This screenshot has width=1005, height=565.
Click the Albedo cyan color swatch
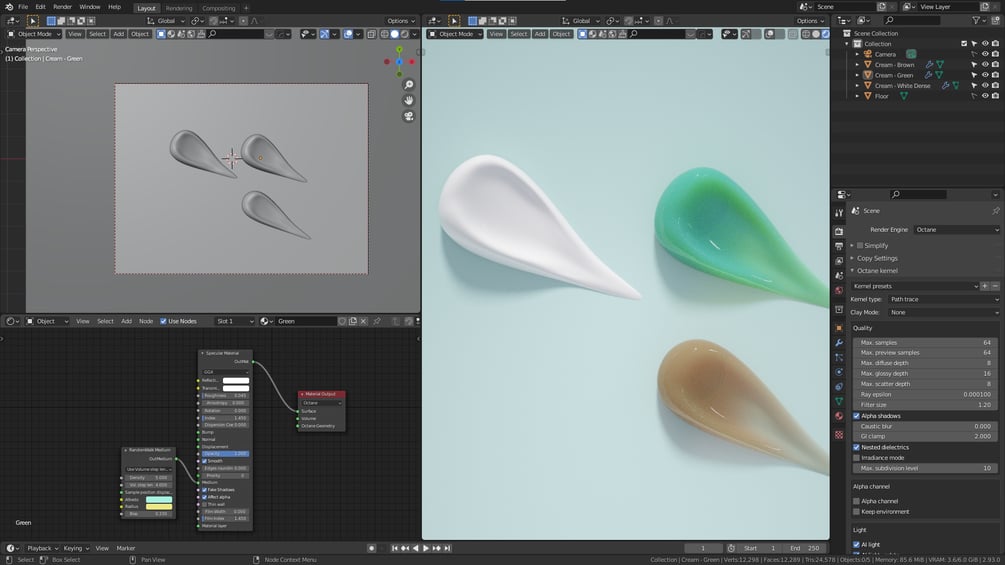tap(159, 500)
